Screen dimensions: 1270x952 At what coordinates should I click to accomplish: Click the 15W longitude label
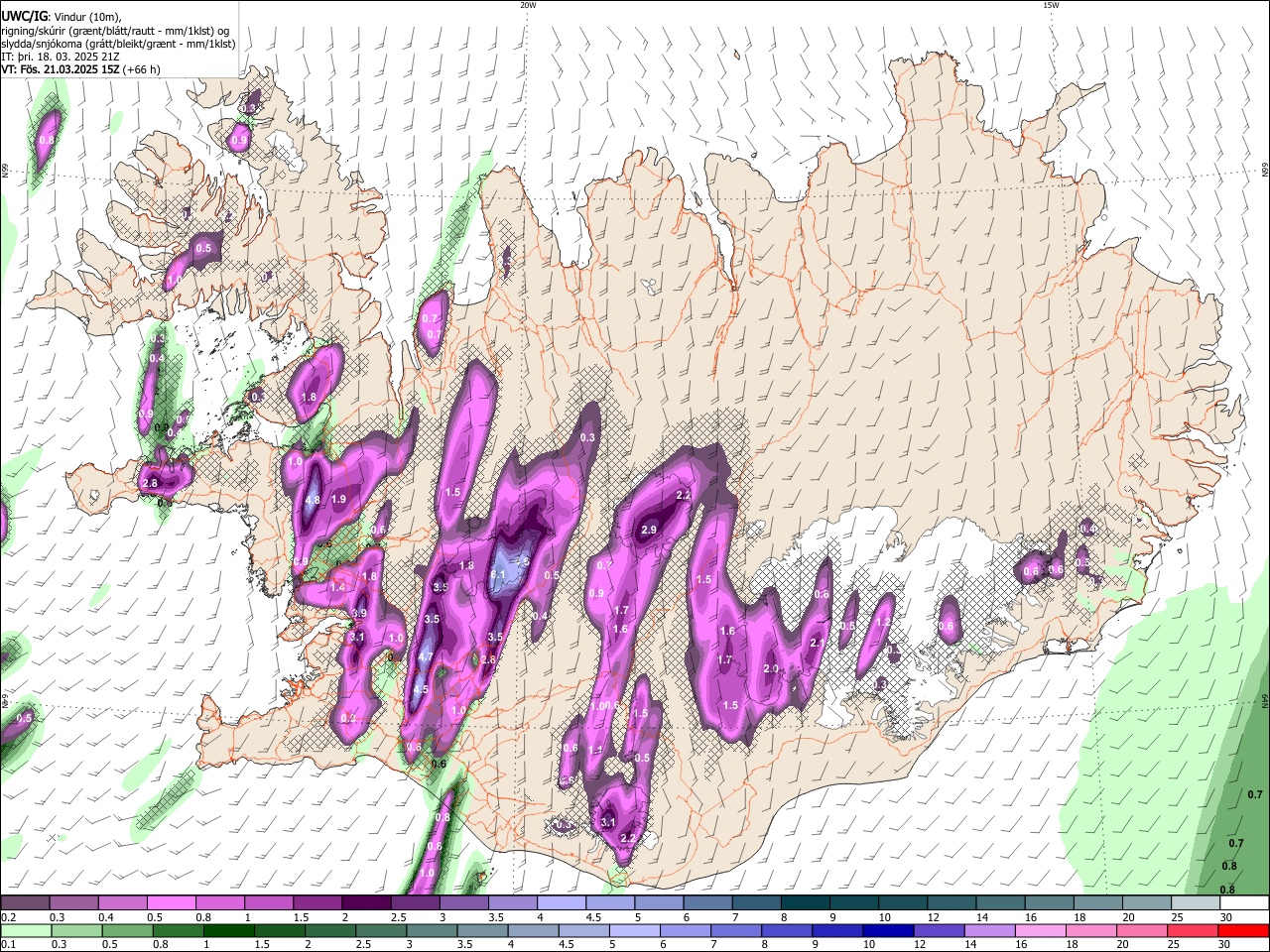(1051, 5)
